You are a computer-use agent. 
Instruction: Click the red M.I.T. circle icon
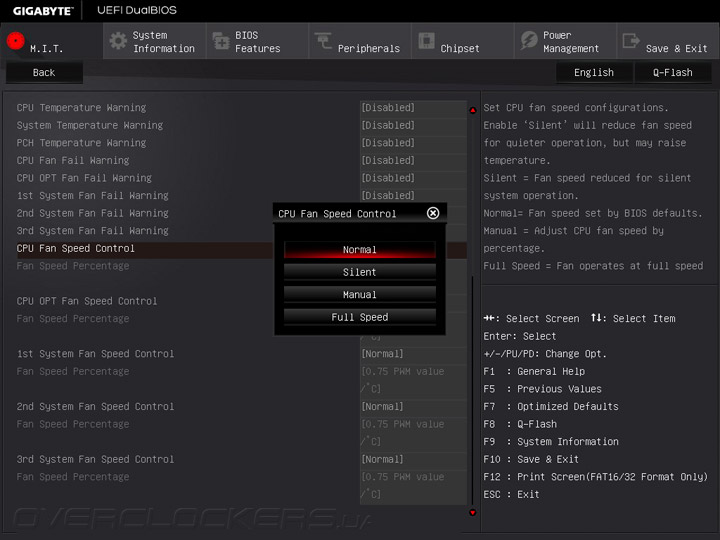16,41
